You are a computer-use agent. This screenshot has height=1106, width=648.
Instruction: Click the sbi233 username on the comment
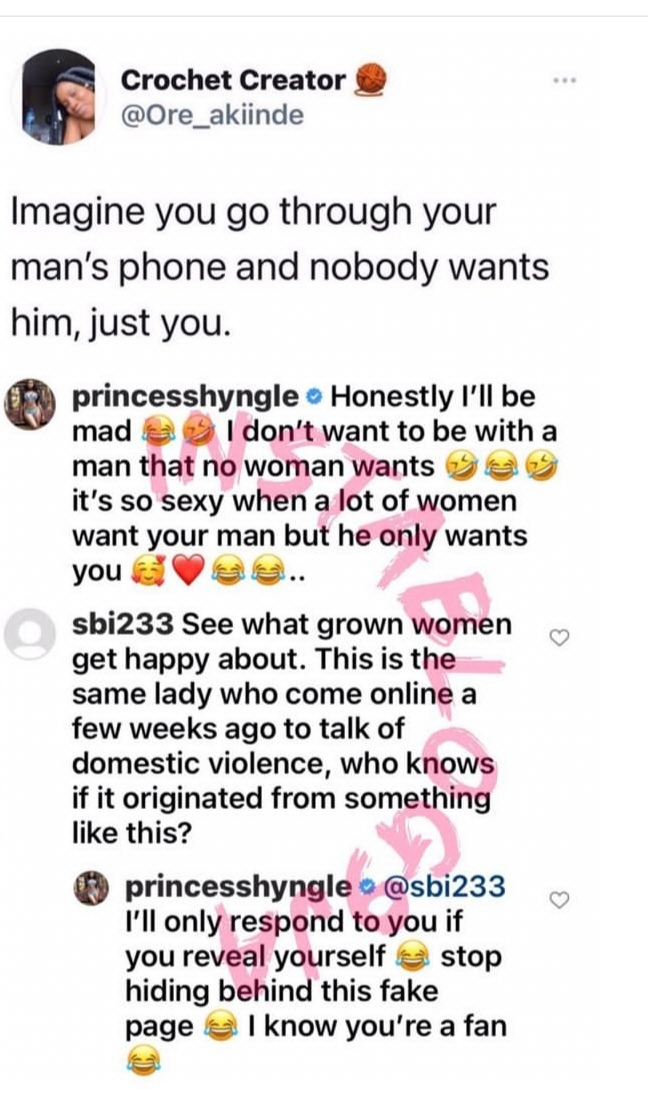123,625
